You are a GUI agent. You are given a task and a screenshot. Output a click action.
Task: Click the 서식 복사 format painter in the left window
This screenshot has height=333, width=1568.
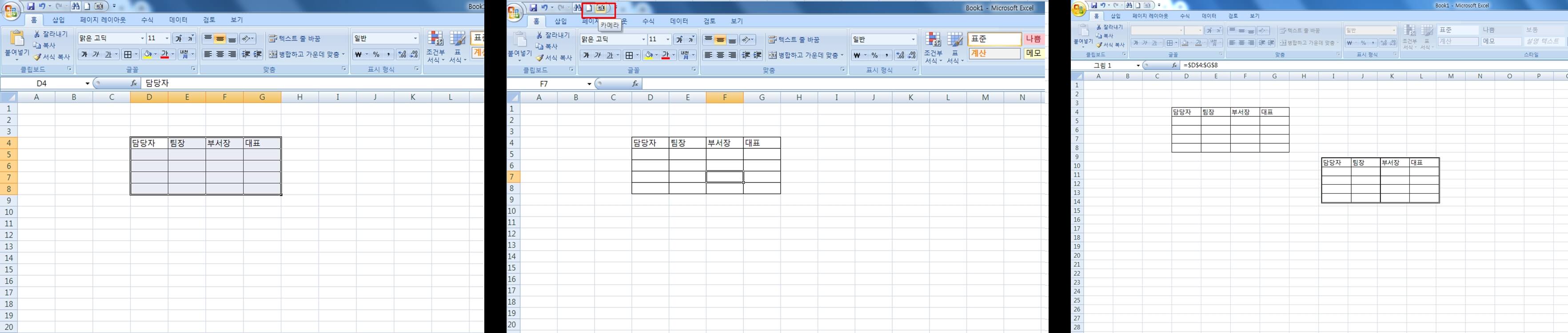(x=52, y=57)
